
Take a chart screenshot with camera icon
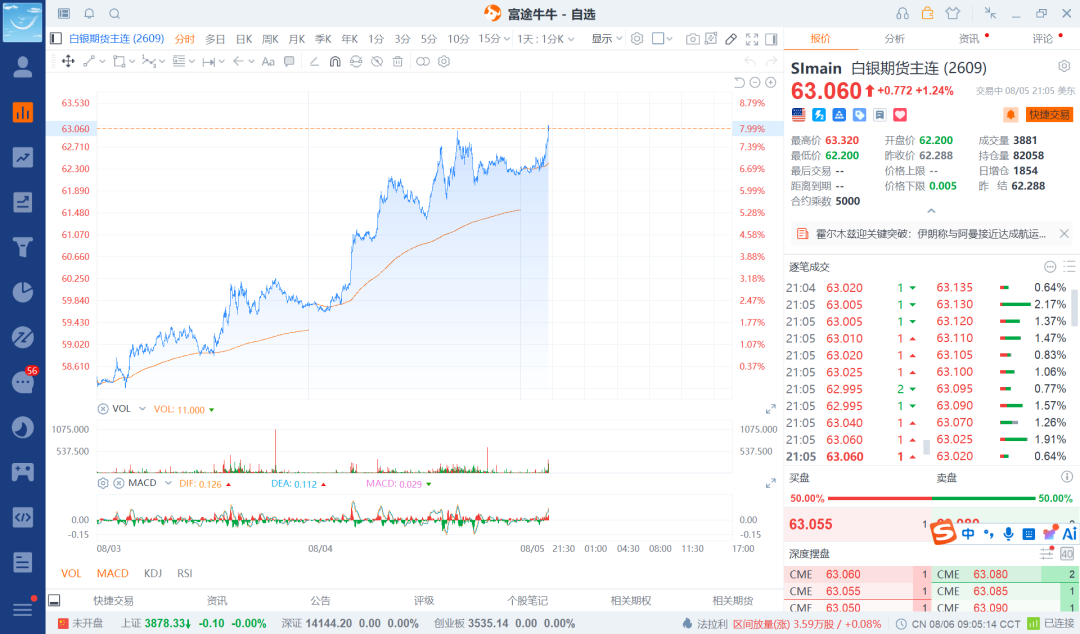(x=693, y=39)
